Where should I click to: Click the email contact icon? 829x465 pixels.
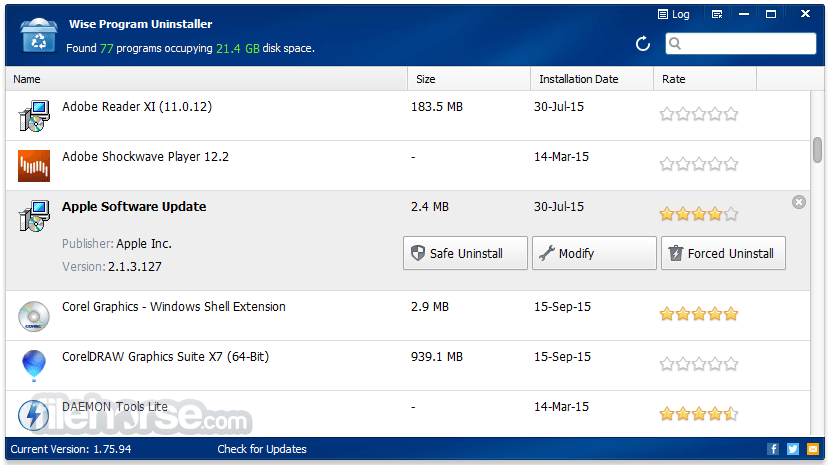[813, 449]
